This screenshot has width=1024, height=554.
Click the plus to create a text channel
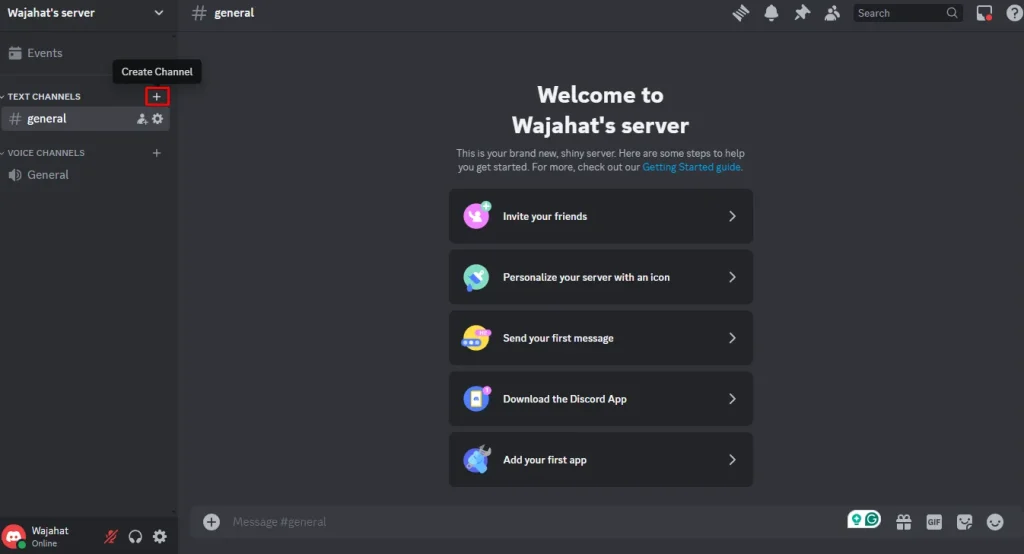click(157, 97)
